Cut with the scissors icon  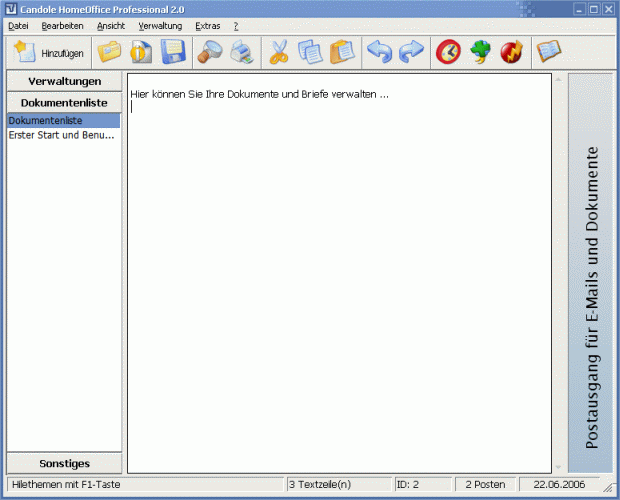[x=279, y=52]
